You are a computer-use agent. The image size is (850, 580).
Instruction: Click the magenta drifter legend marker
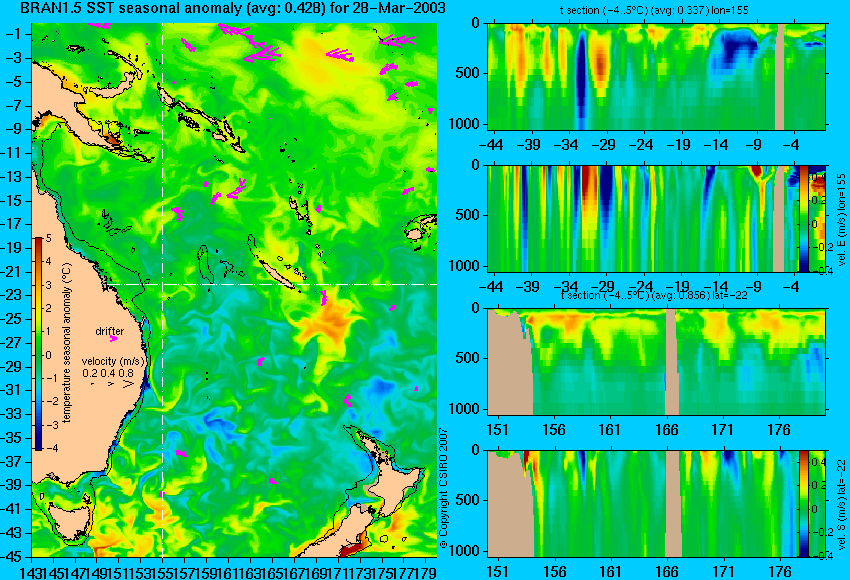coord(114,339)
